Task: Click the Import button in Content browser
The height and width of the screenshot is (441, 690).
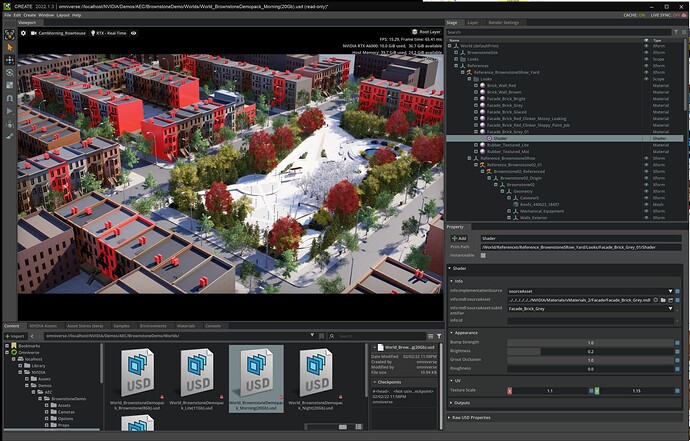Action: click(15, 336)
